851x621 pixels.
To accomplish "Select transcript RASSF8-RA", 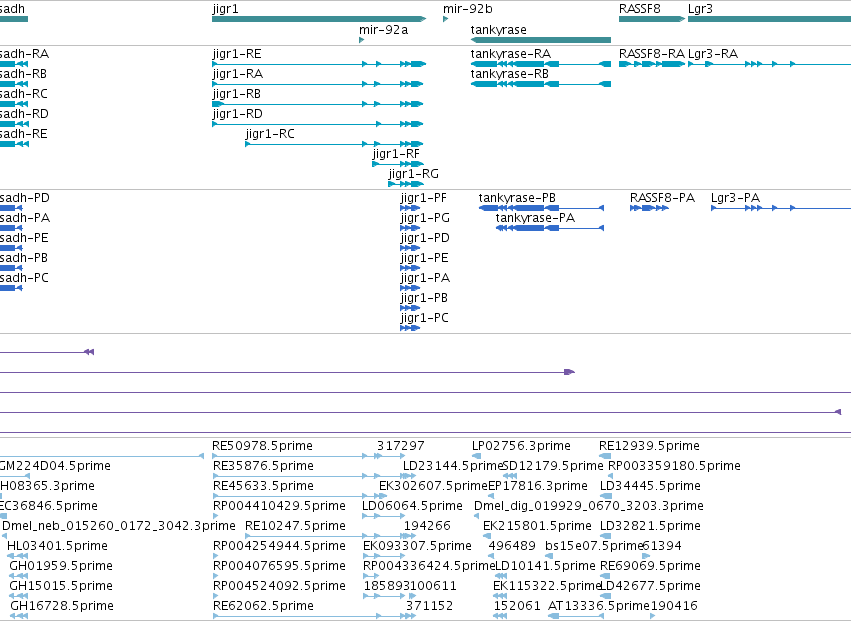I will pyautogui.click(x=652, y=64).
